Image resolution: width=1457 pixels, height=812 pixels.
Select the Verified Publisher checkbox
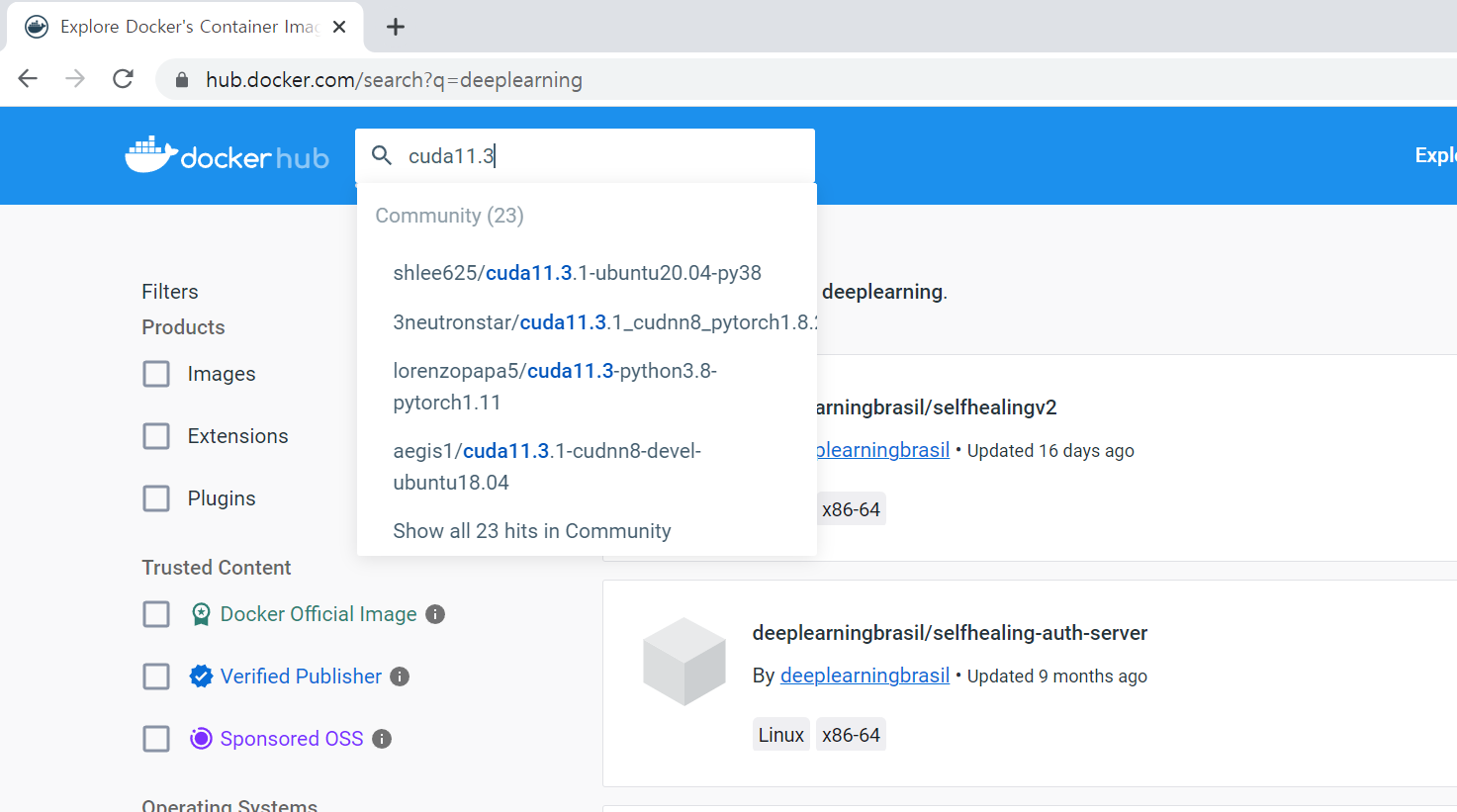coord(156,677)
